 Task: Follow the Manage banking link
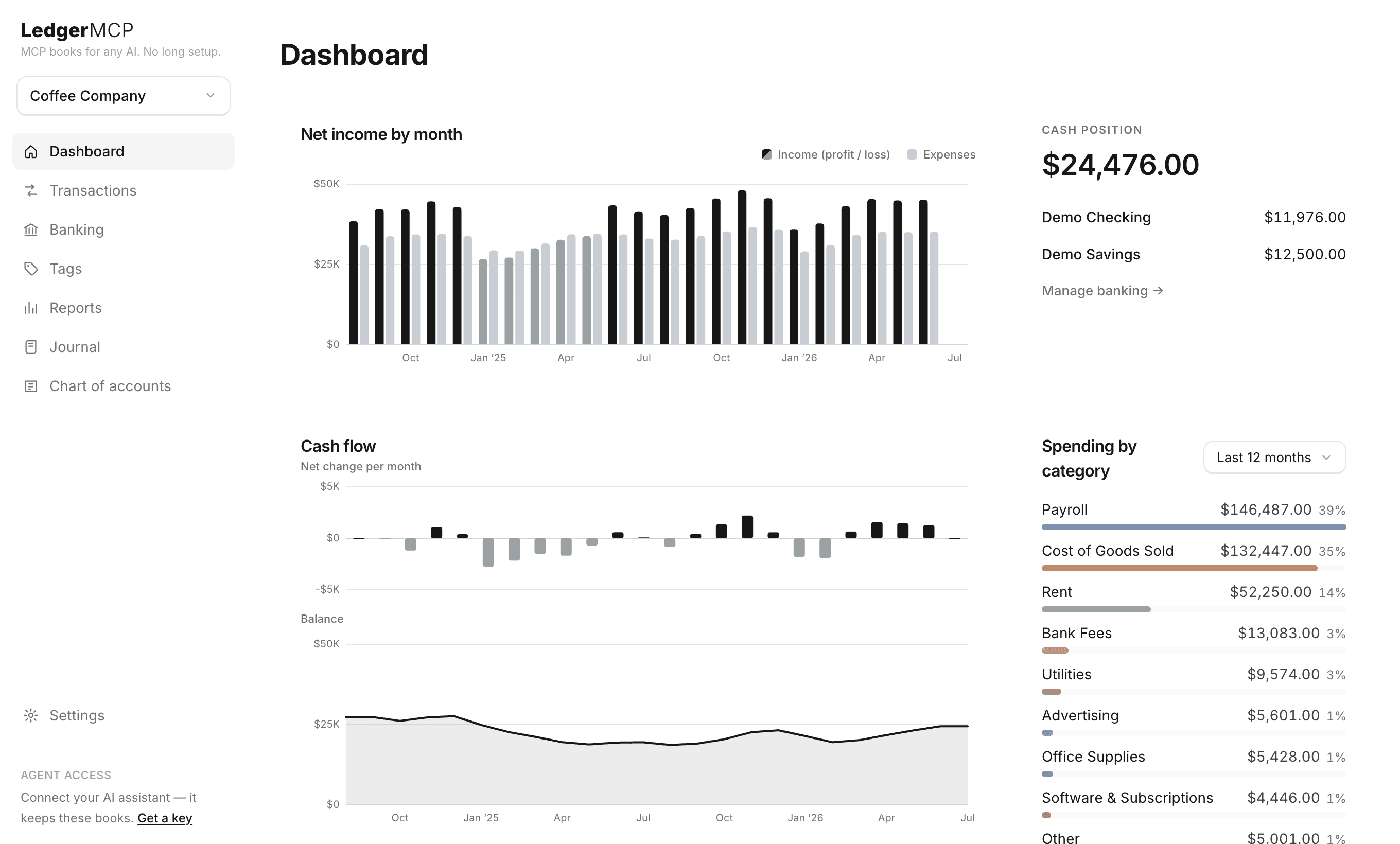tap(1102, 291)
